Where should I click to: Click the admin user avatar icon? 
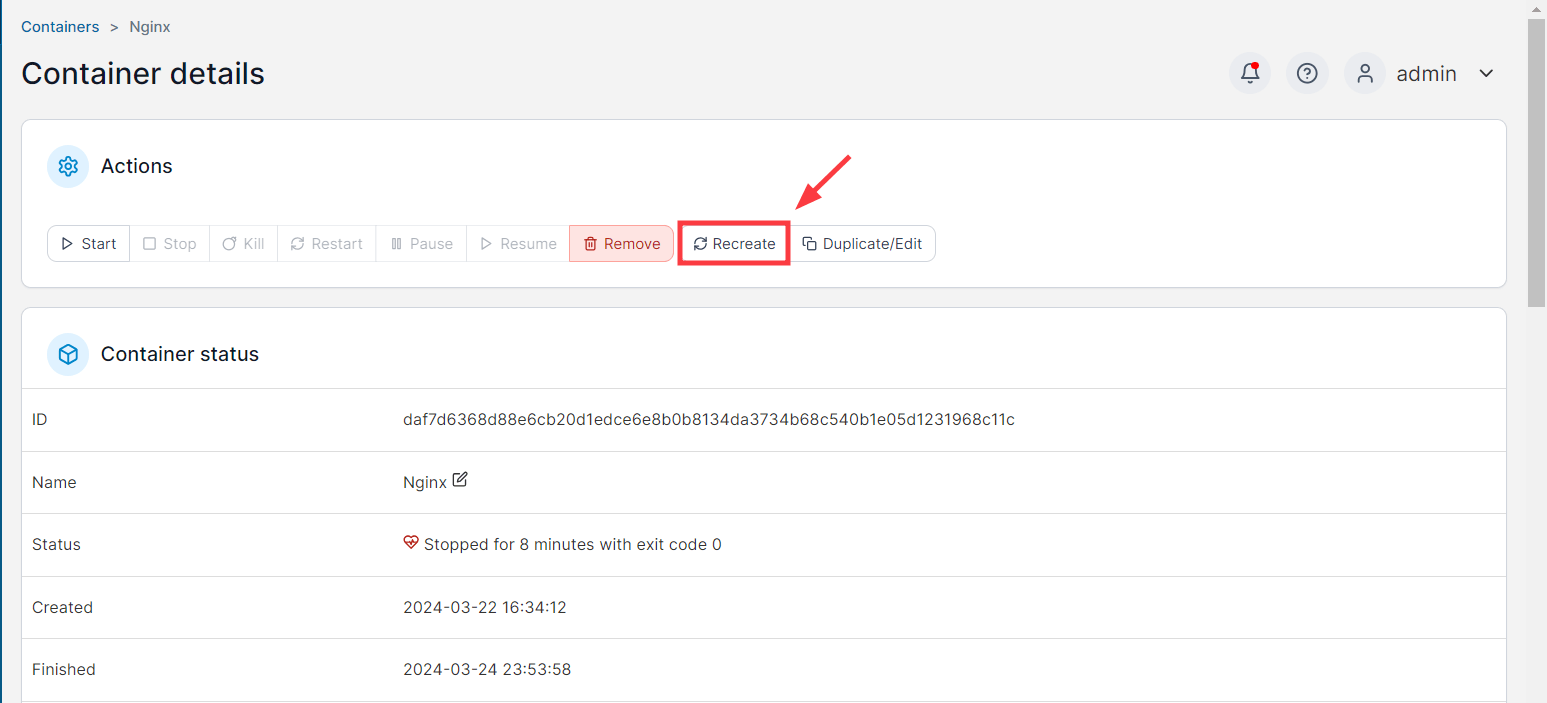1364,74
